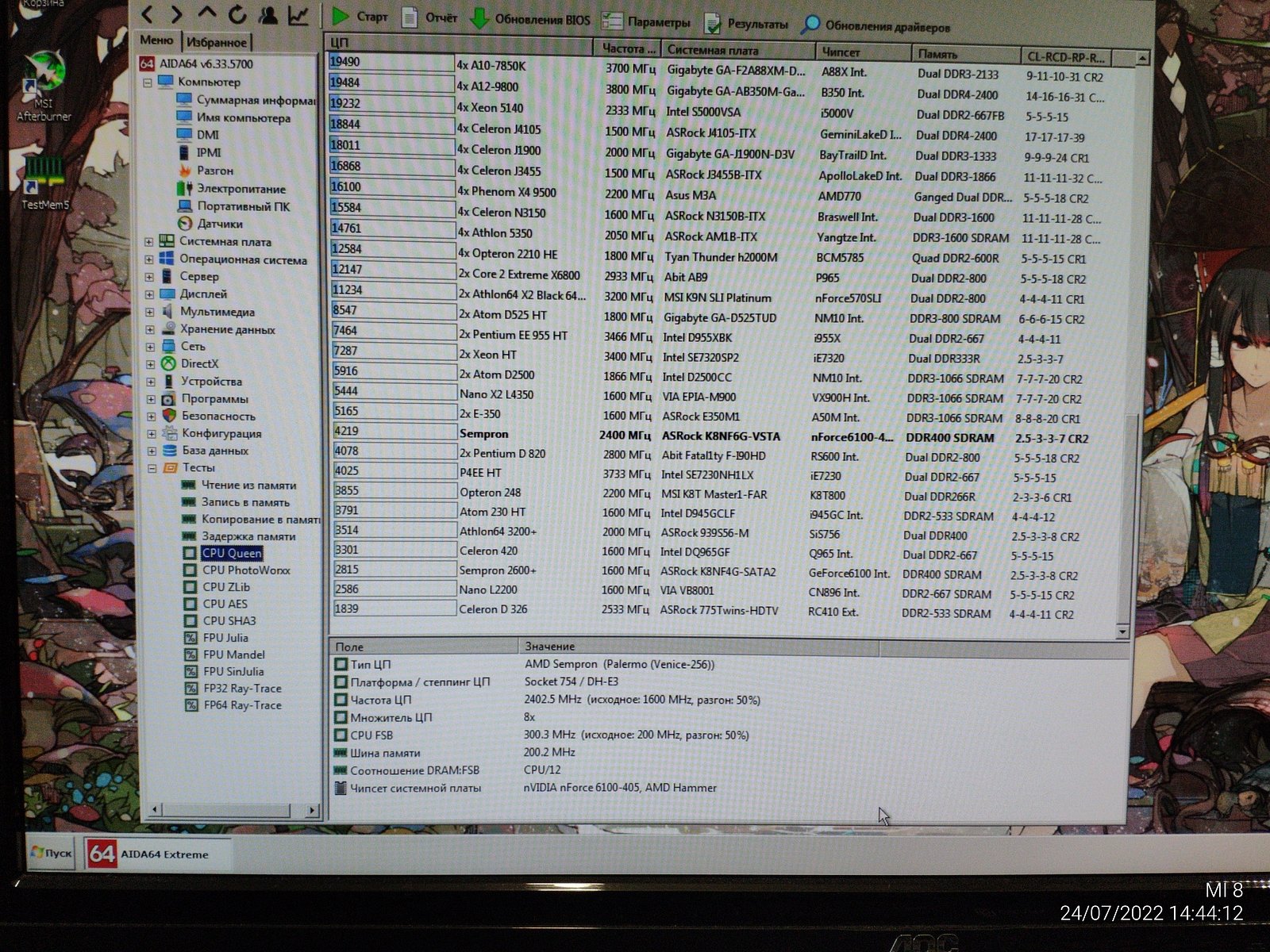This screenshot has height=952, width=1270.
Task: Sort by the Чипсет column header
Action: [864, 52]
